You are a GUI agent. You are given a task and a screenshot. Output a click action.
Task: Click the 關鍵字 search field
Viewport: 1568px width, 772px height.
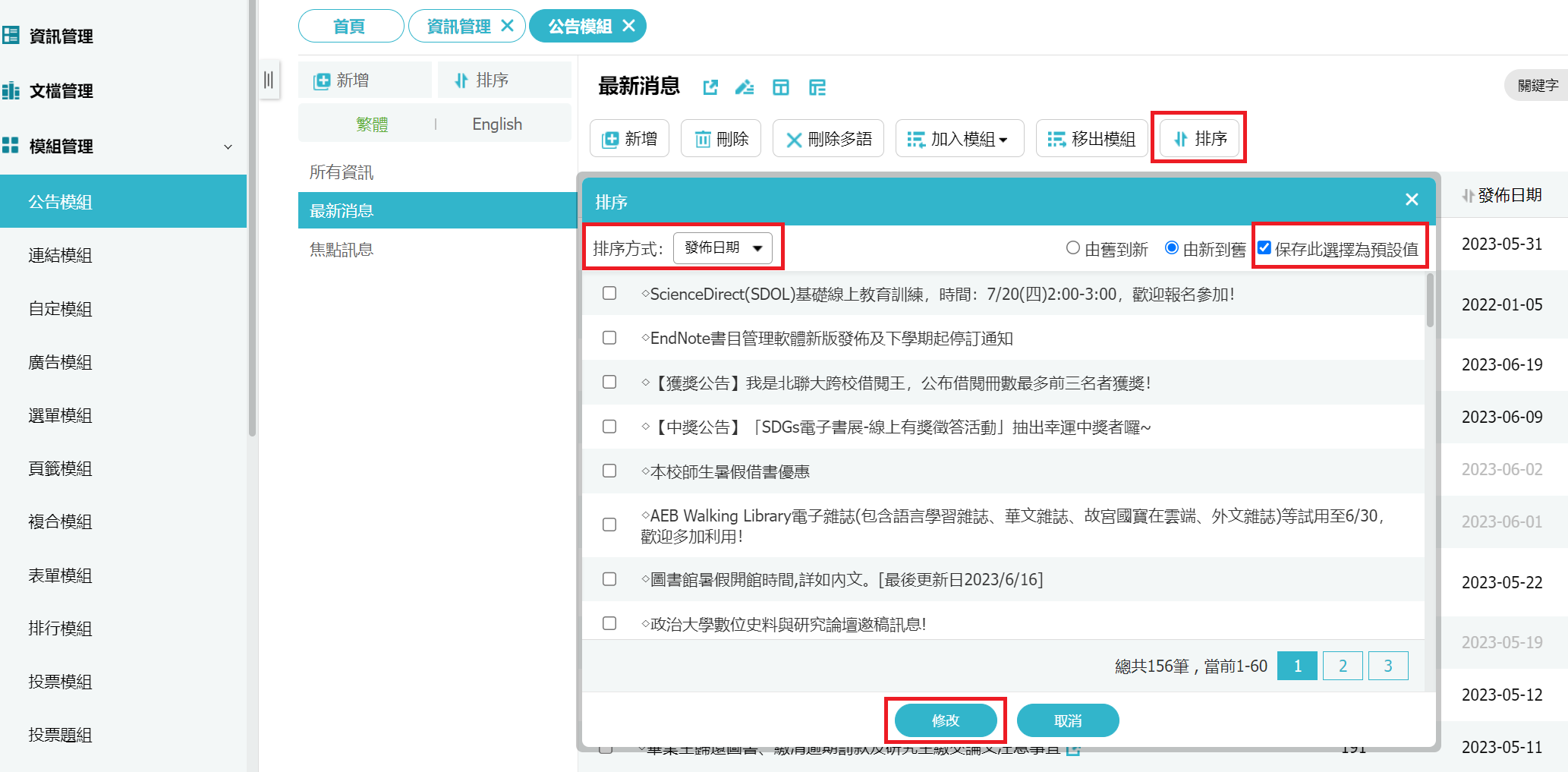[x=1537, y=85]
